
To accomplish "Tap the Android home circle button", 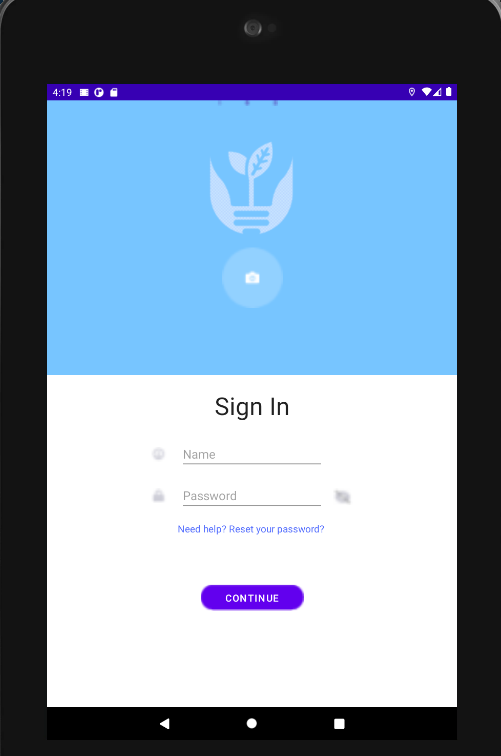I will 252,723.
